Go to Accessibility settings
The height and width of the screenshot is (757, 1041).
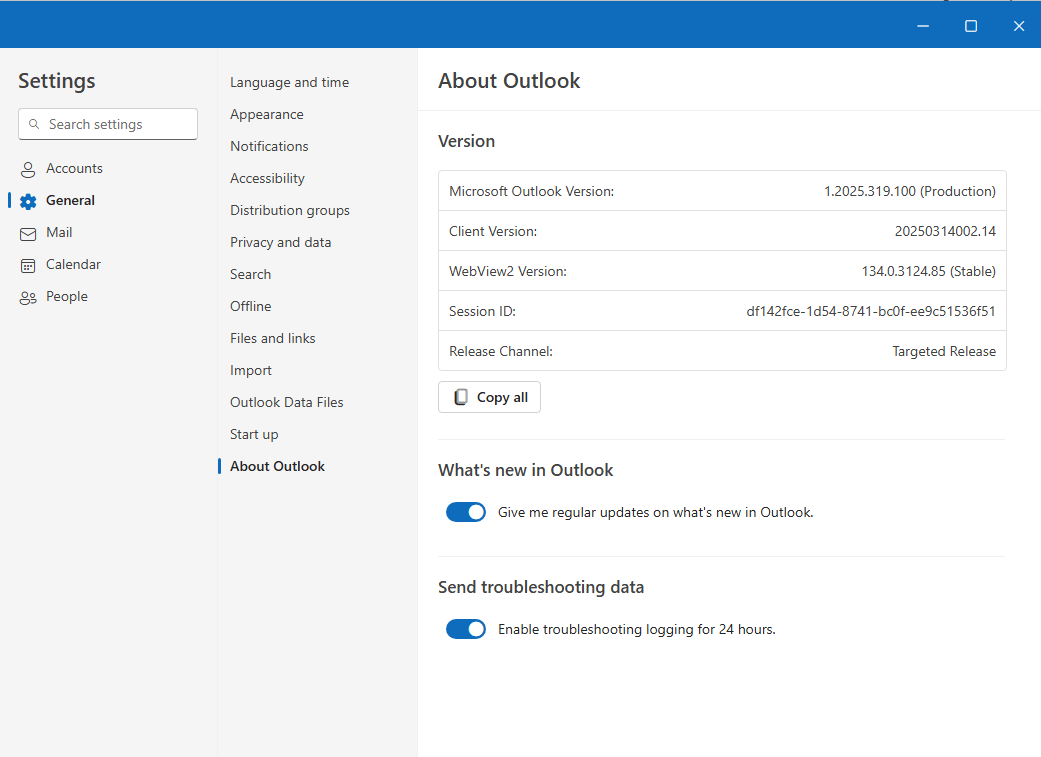click(267, 178)
